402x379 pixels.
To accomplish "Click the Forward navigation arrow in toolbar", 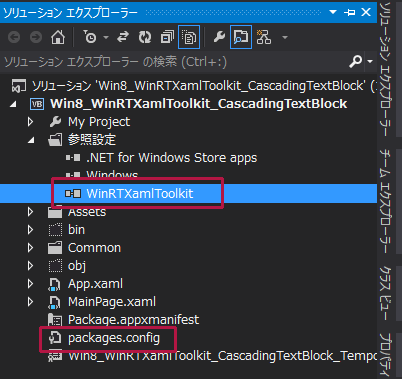I will [x=36, y=37].
